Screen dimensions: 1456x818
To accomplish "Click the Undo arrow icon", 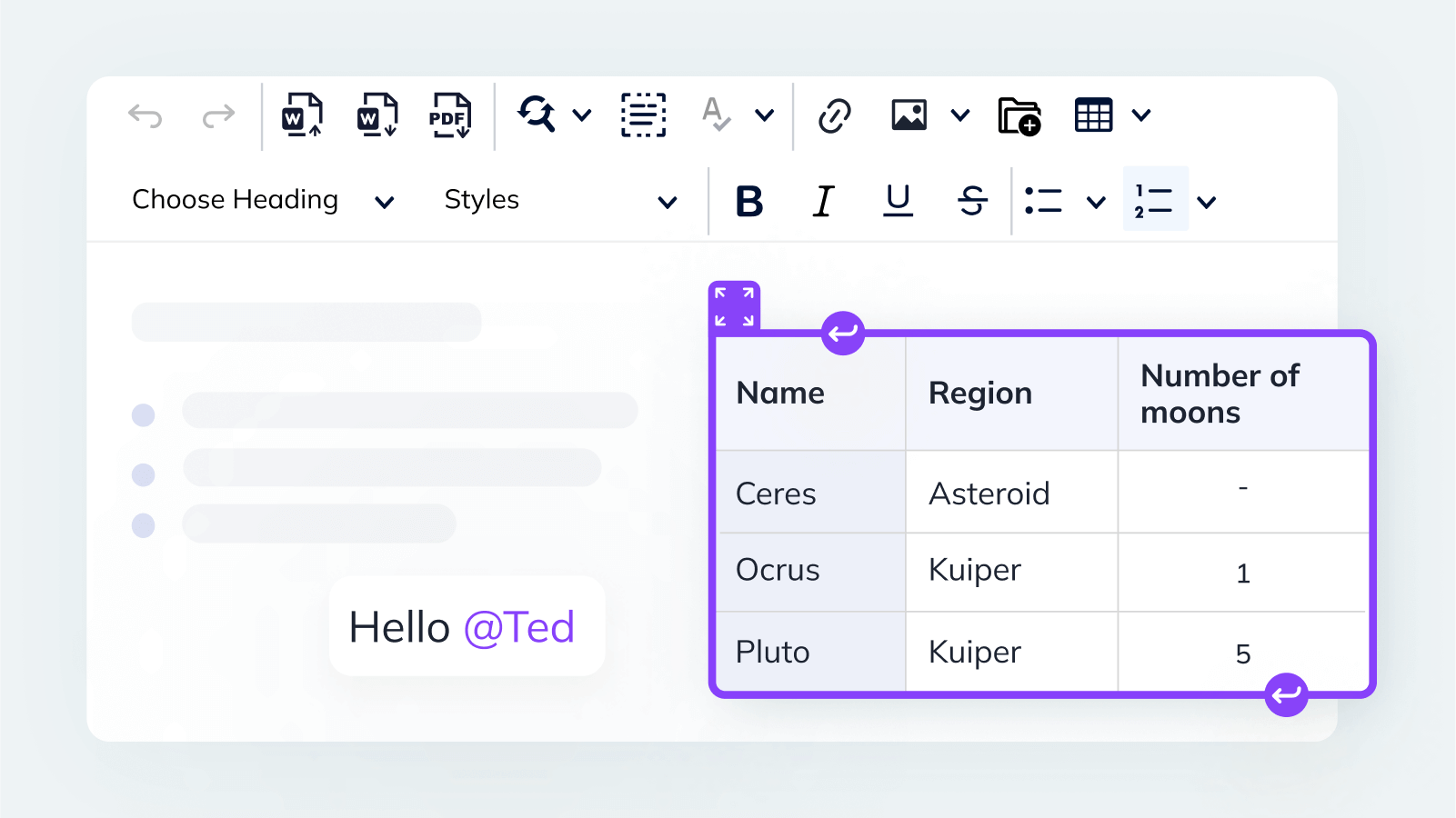I will tap(146, 115).
